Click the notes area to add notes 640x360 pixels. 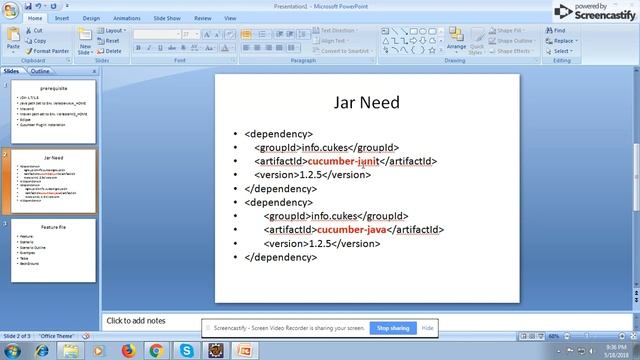click(x=367, y=321)
